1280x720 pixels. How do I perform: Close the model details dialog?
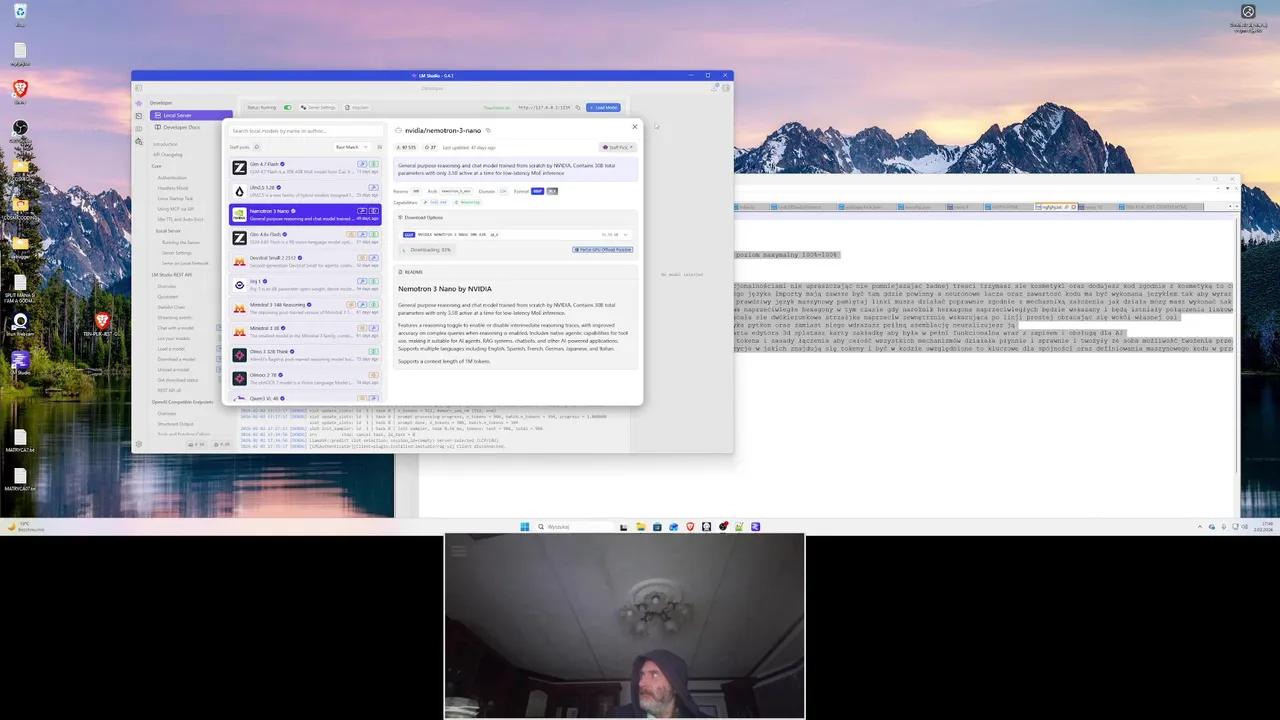click(634, 127)
